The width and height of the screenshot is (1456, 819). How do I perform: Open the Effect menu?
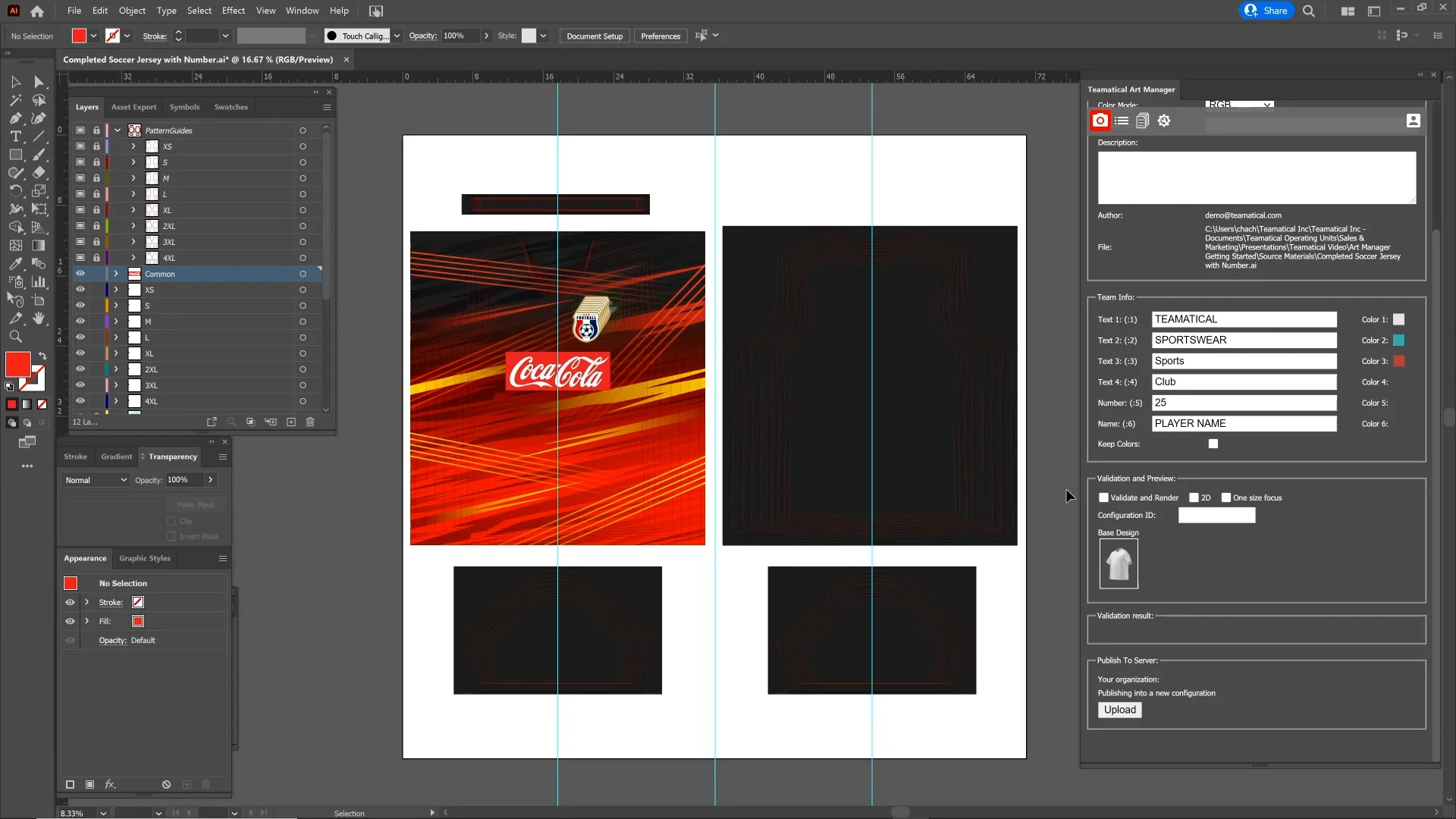[233, 11]
